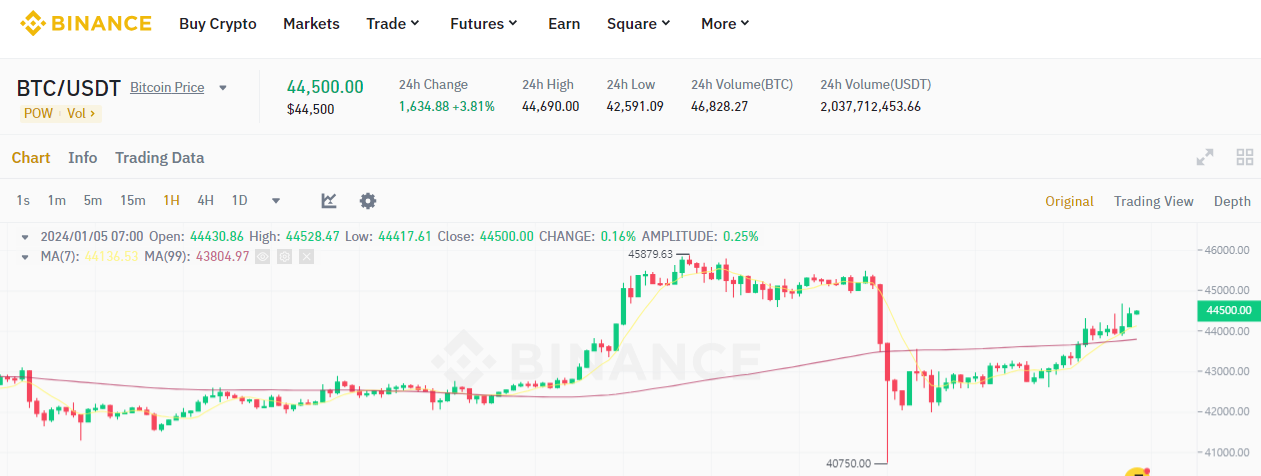Expand the Trade menu

(393, 23)
